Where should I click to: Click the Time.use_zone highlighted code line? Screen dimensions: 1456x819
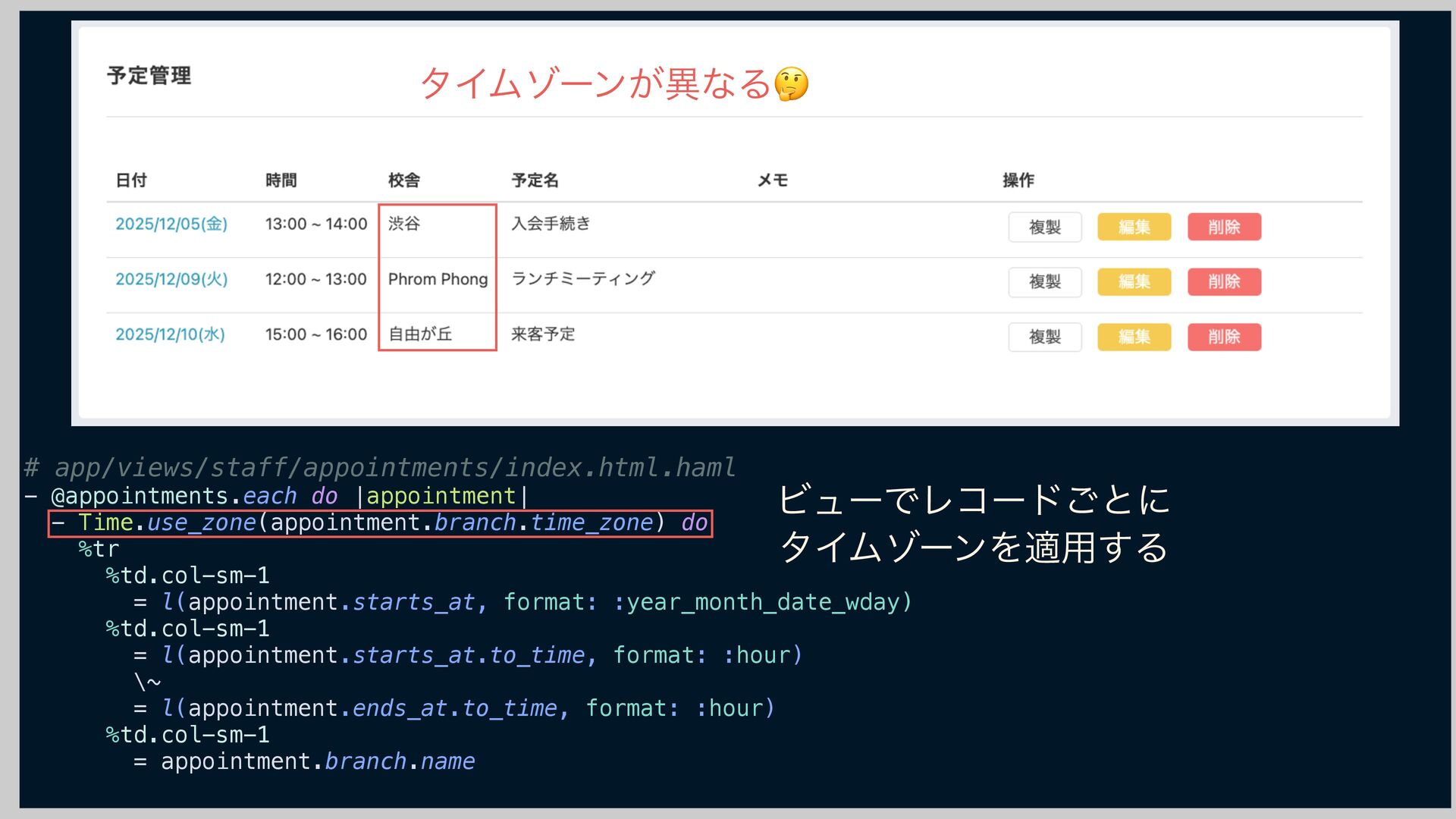pyautogui.click(x=380, y=523)
